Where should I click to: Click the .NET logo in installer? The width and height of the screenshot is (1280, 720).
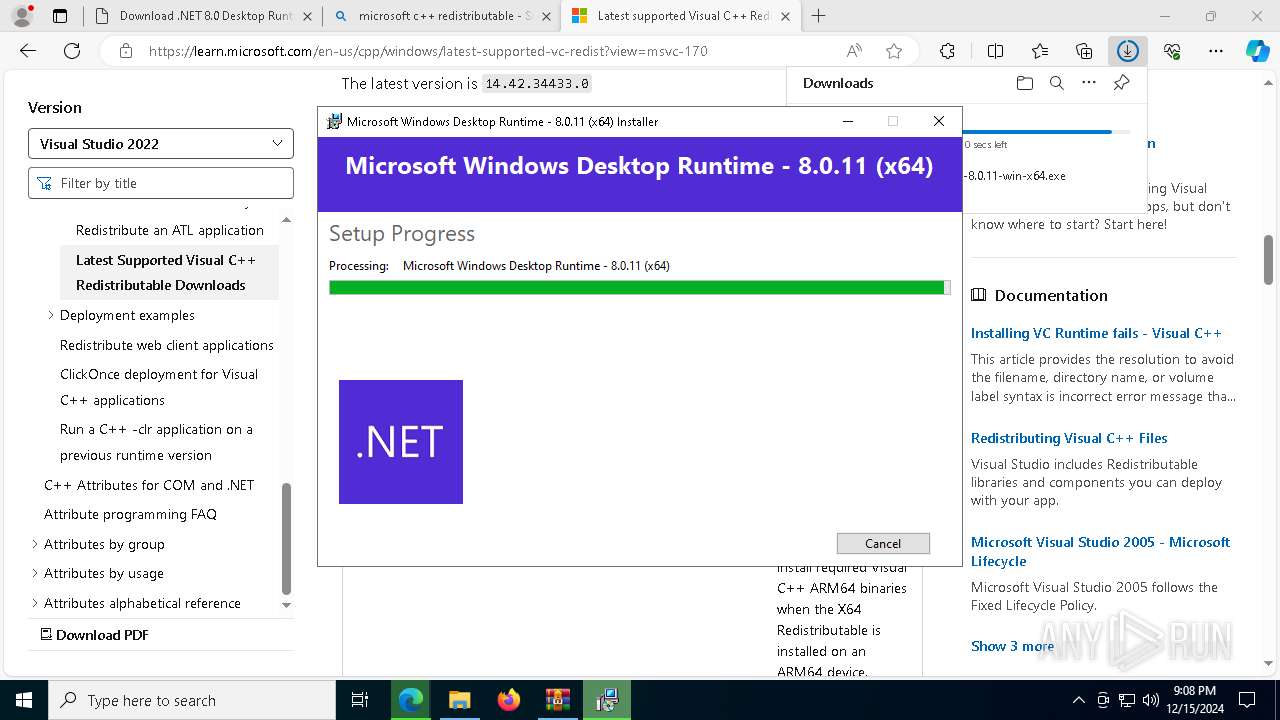point(401,442)
